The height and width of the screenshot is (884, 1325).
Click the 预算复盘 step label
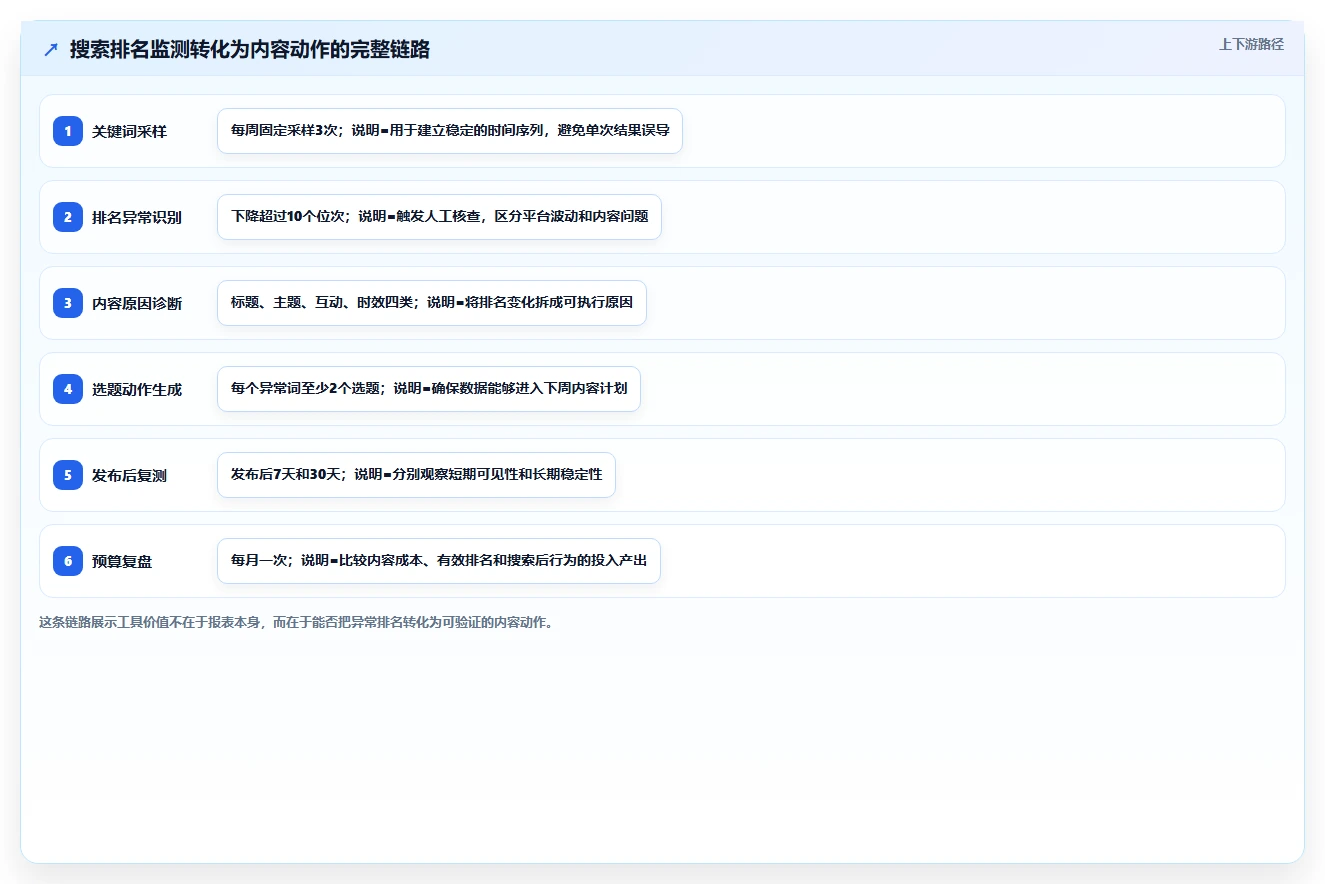[x=122, y=561]
